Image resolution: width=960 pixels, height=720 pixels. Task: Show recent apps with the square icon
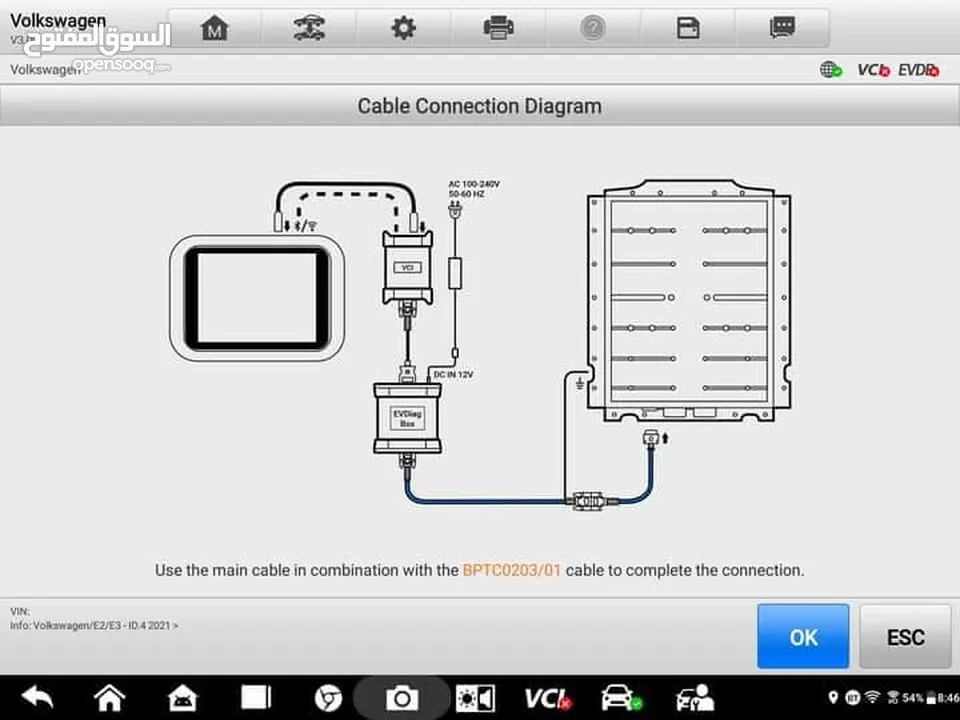[x=255, y=697]
